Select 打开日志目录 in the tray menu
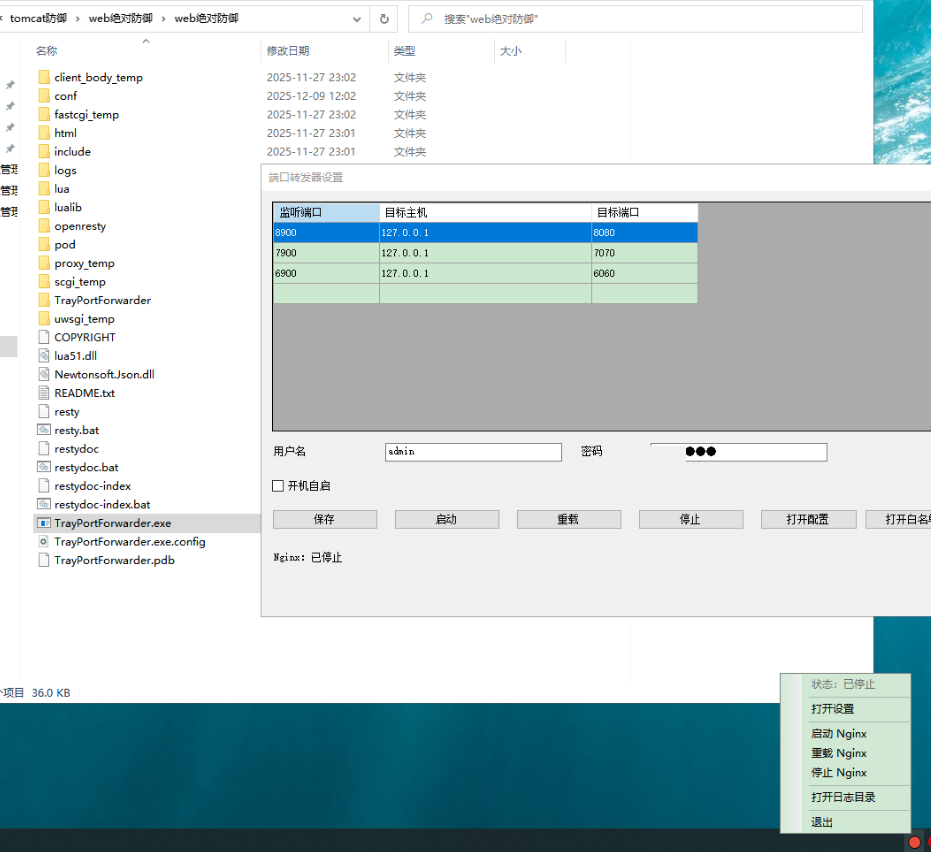The height and width of the screenshot is (852, 931). point(843,797)
